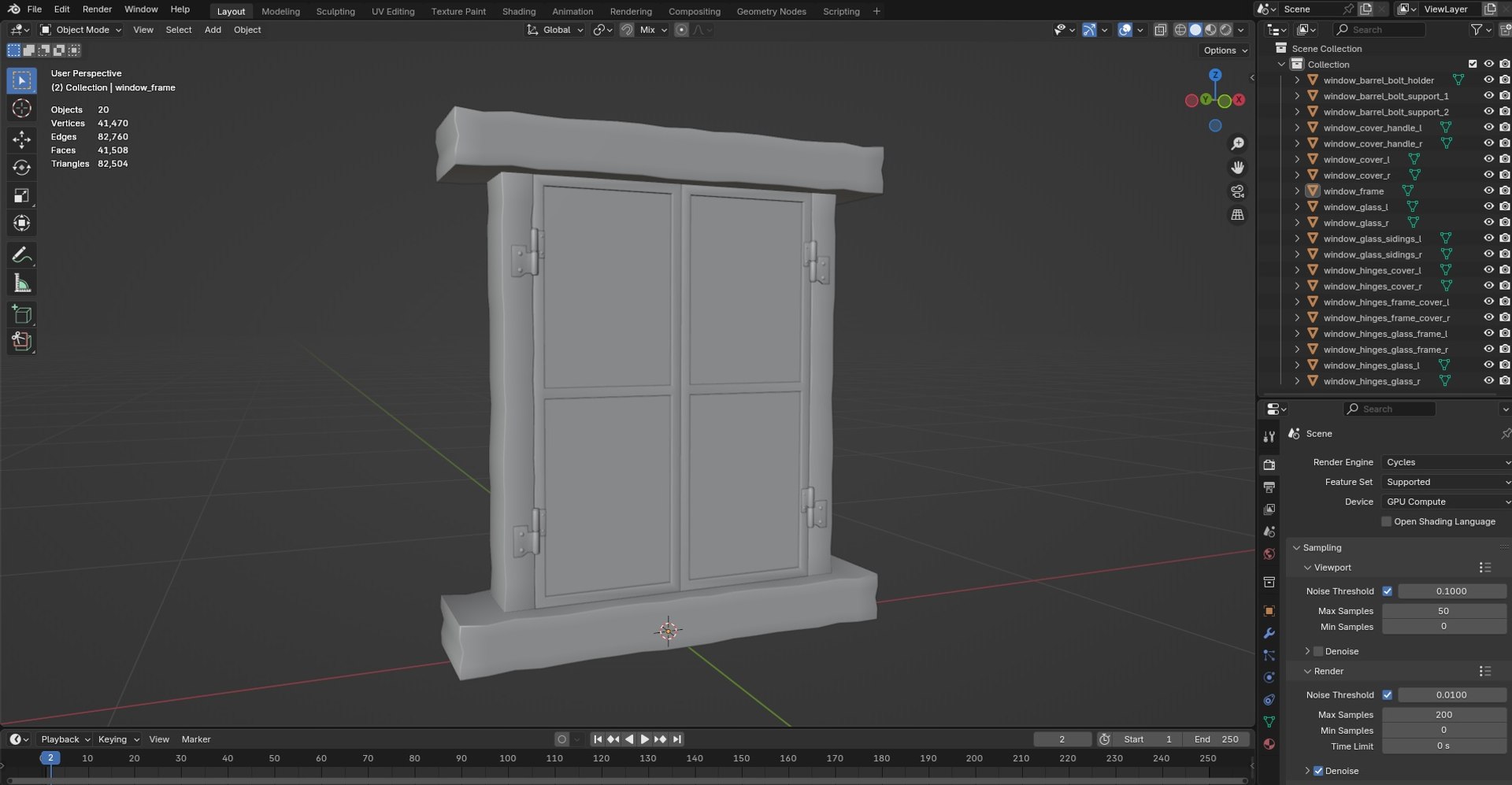Open the Options dropdown button

coord(1225,50)
